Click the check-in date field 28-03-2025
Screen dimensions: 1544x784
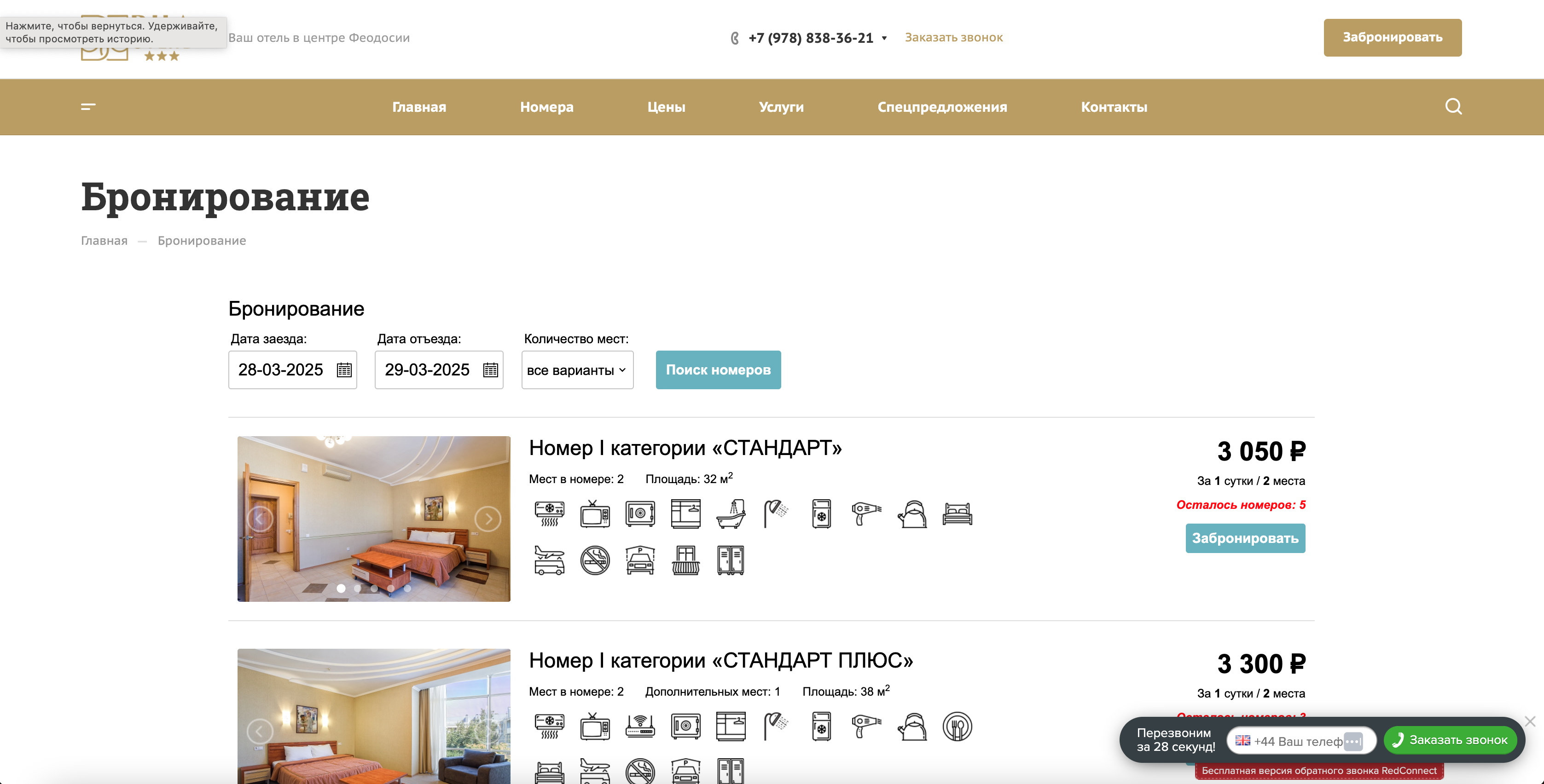[x=292, y=369]
